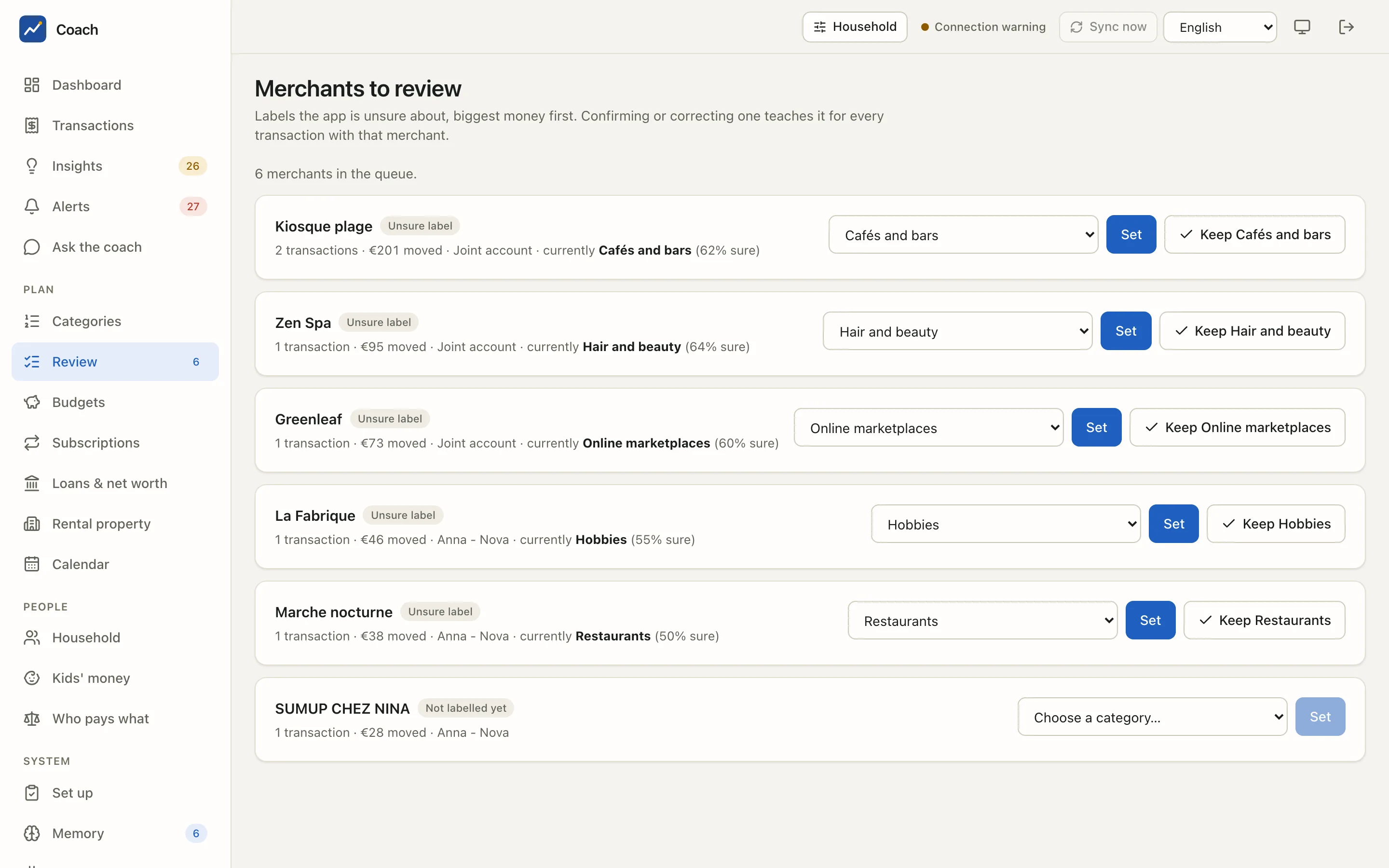1389x868 pixels.
Task: Open Dashboard from the sidebar
Action: click(x=115, y=85)
